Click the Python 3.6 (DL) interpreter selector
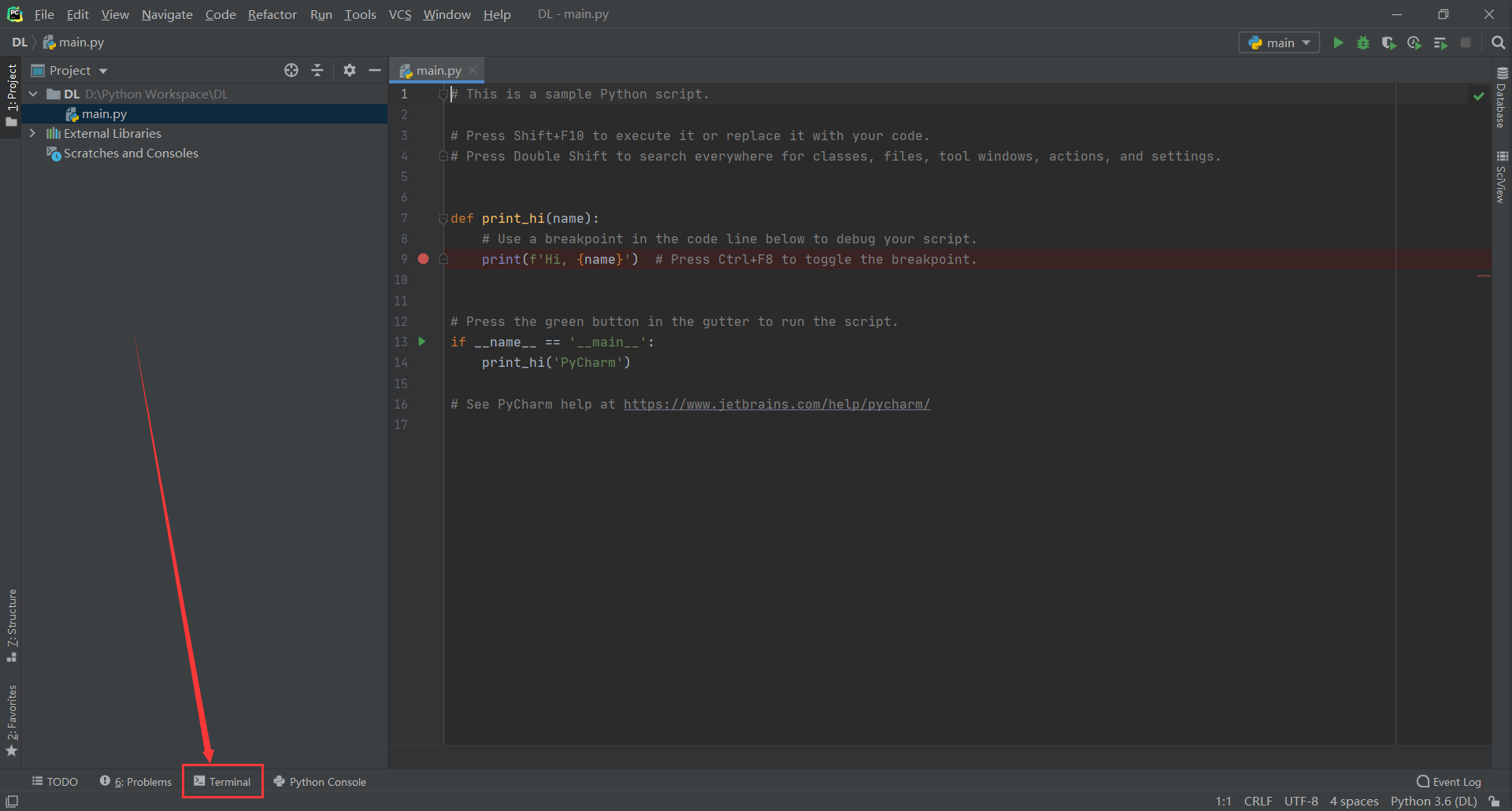1512x811 pixels. (x=1433, y=802)
